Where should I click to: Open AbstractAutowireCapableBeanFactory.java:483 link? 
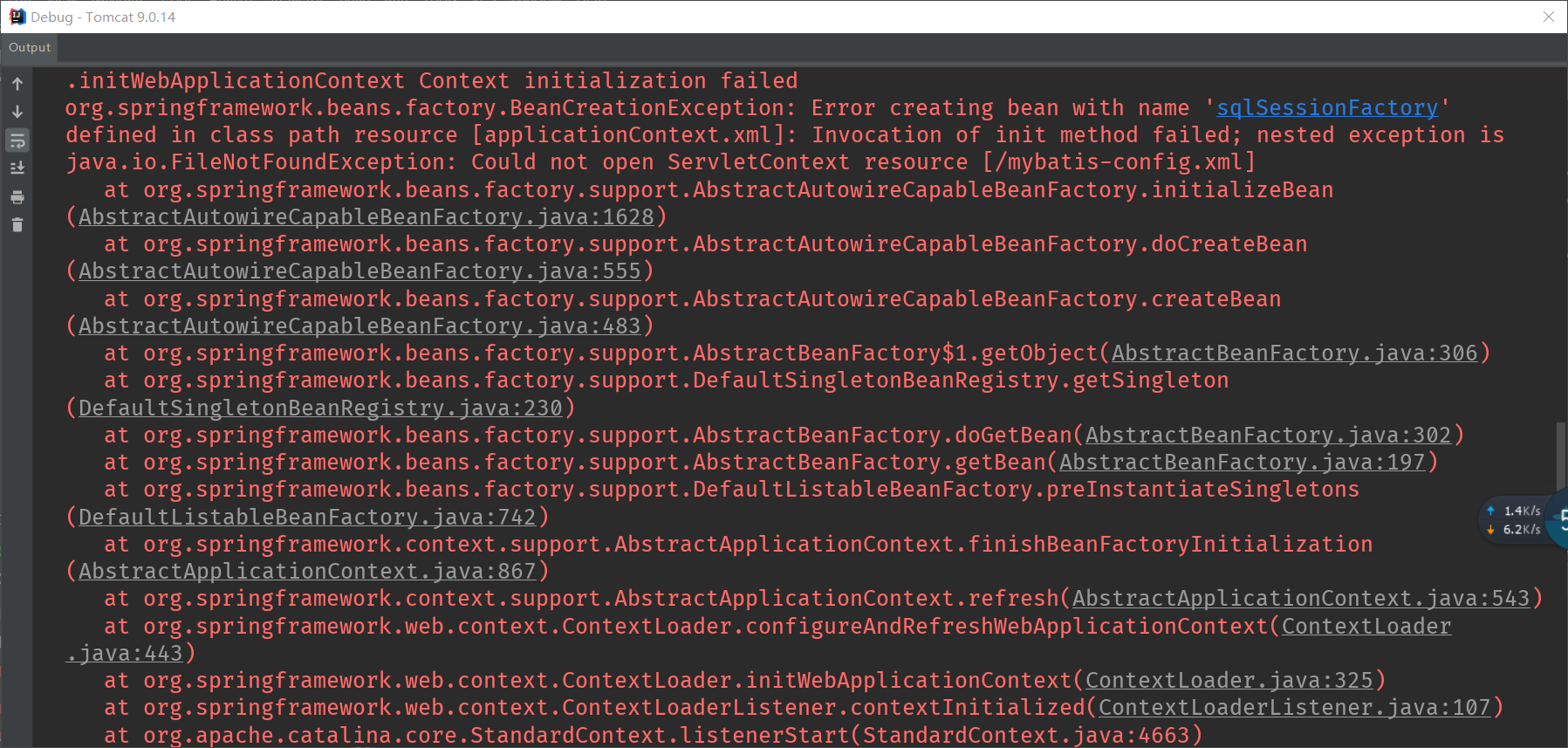pyautogui.click(x=359, y=326)
